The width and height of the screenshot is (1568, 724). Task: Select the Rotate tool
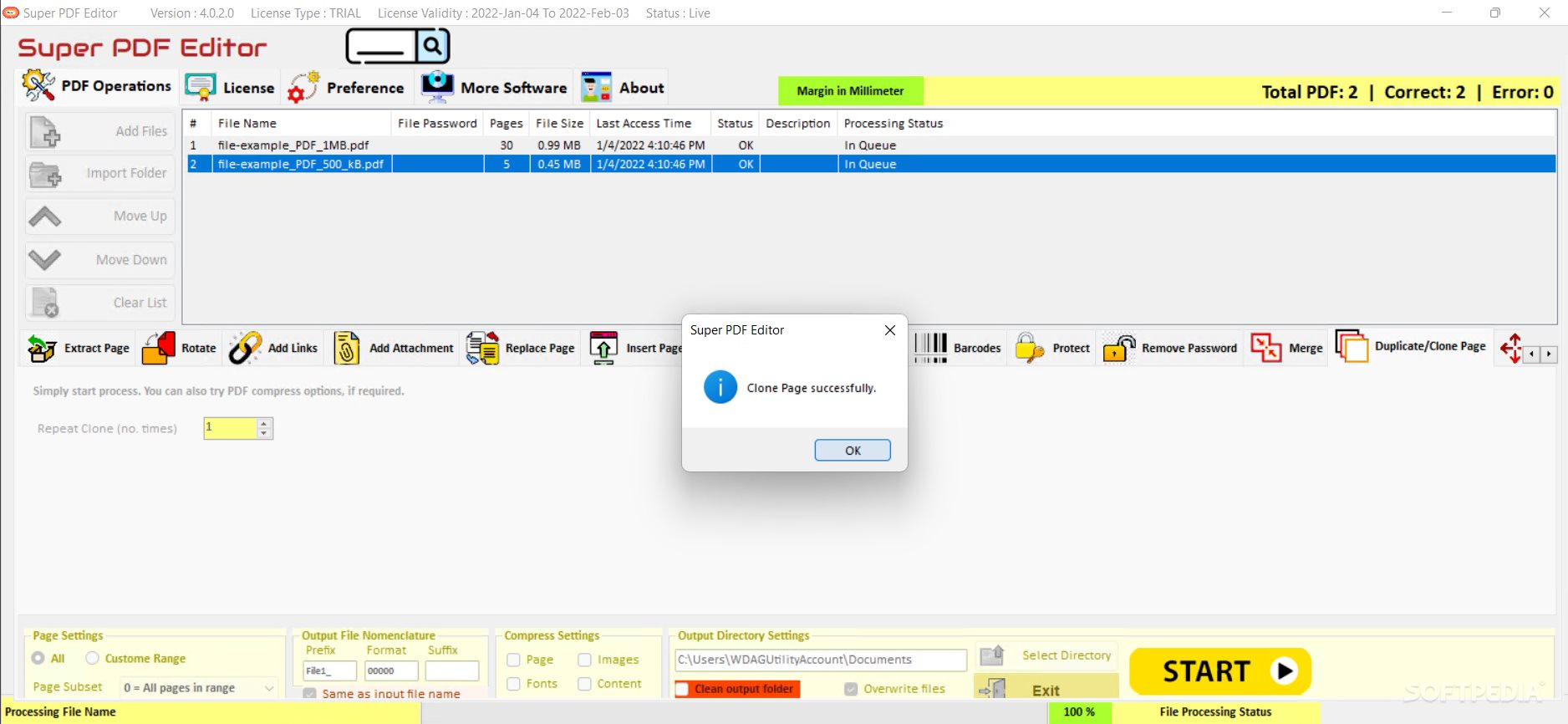click(x=180, y=348)
